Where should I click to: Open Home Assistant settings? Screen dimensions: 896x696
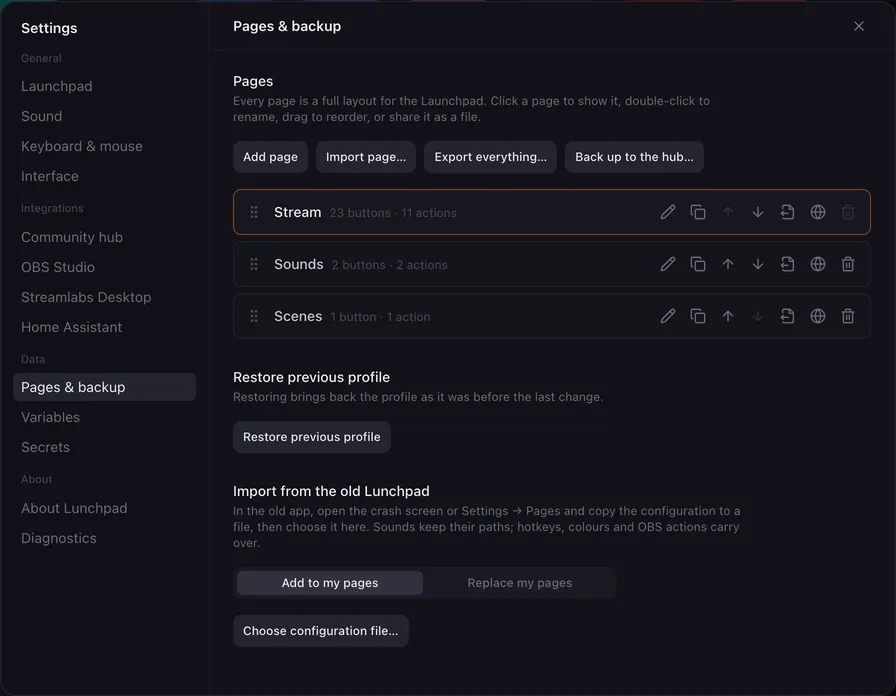(x=105, y=327)
